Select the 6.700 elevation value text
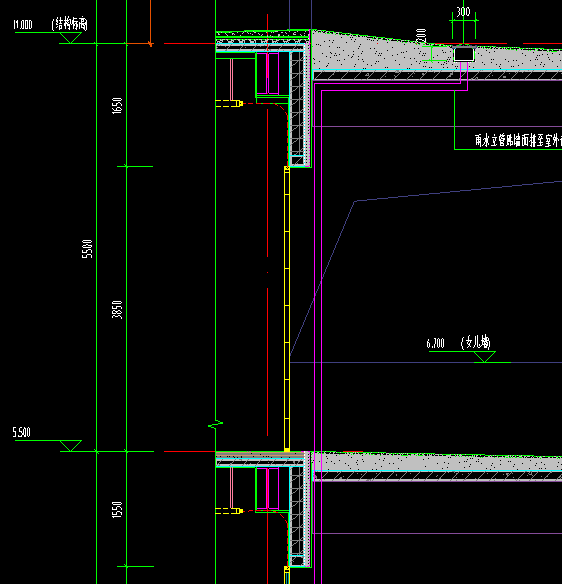Screen dimensions: 562x584 tap(435, 343)
